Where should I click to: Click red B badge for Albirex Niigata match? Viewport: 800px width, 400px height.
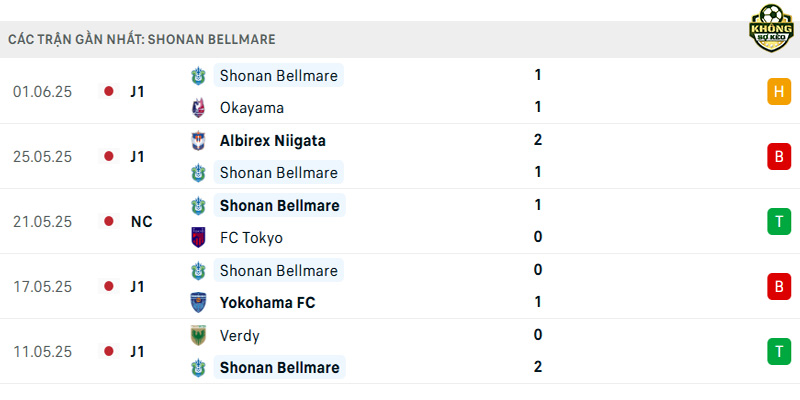(x=779, y=157)
